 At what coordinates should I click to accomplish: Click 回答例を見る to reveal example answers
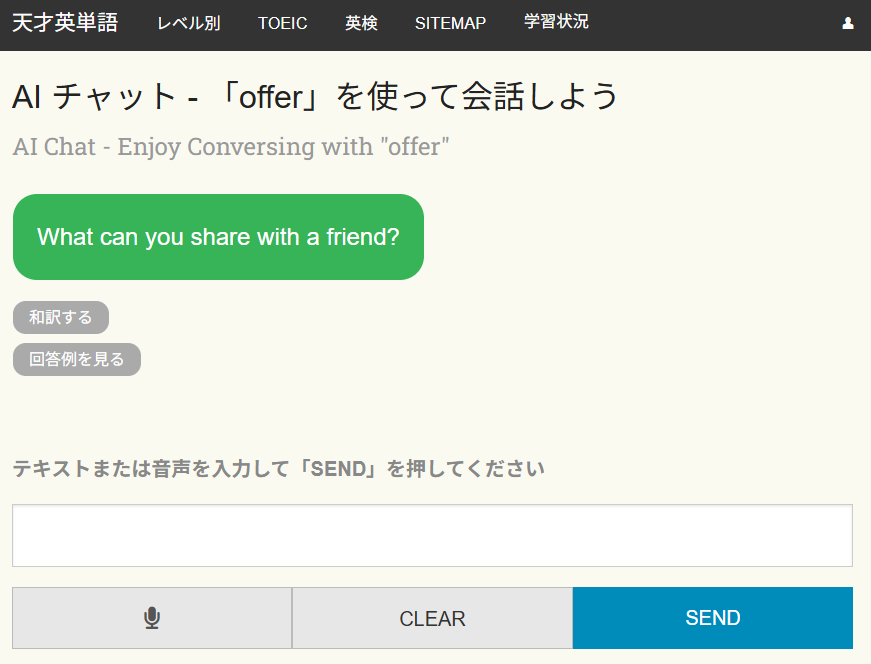(76, 359)
